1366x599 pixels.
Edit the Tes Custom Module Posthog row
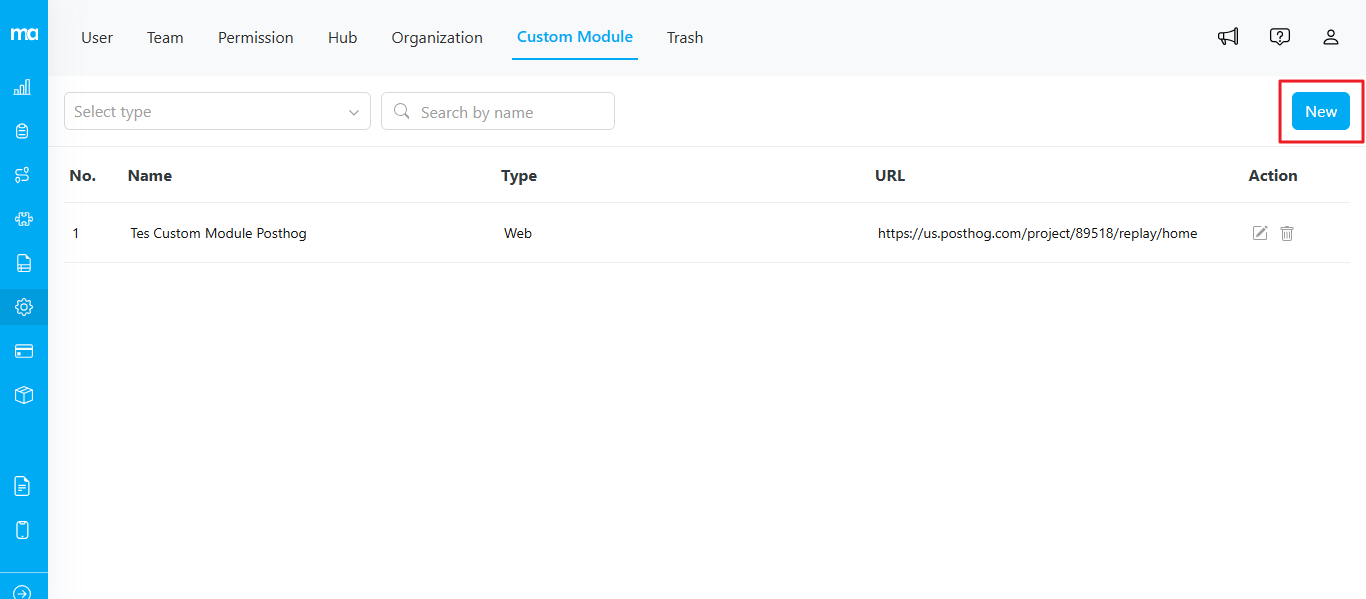pos(1260,233)
